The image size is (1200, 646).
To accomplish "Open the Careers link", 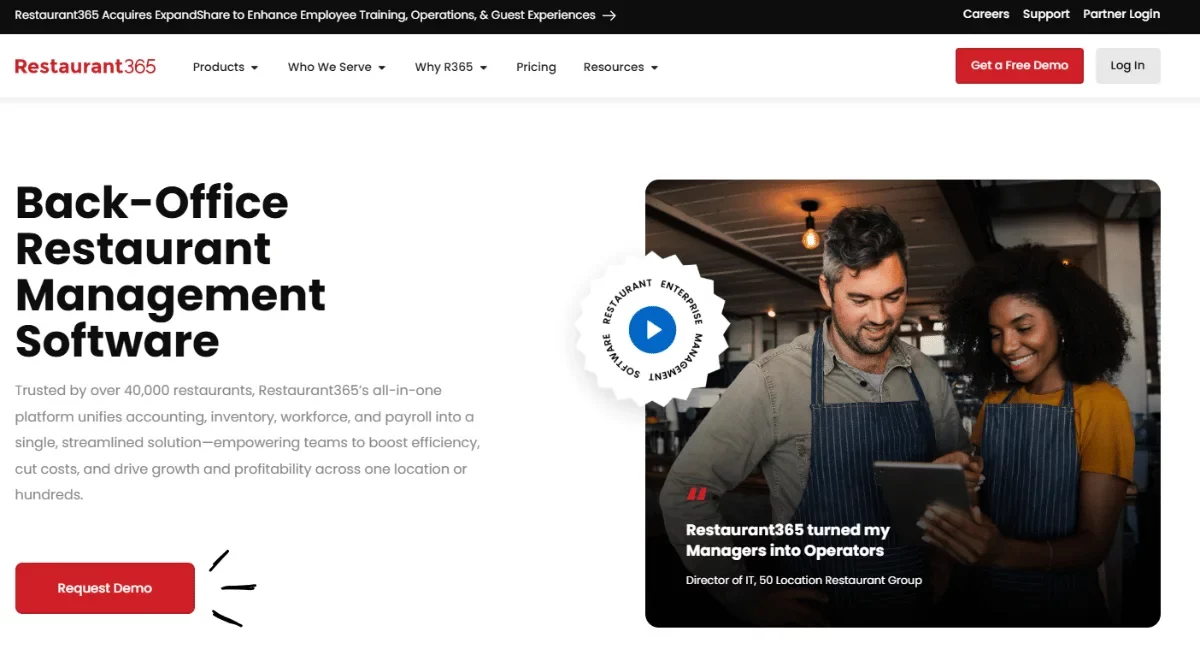I will pos(986,14).
